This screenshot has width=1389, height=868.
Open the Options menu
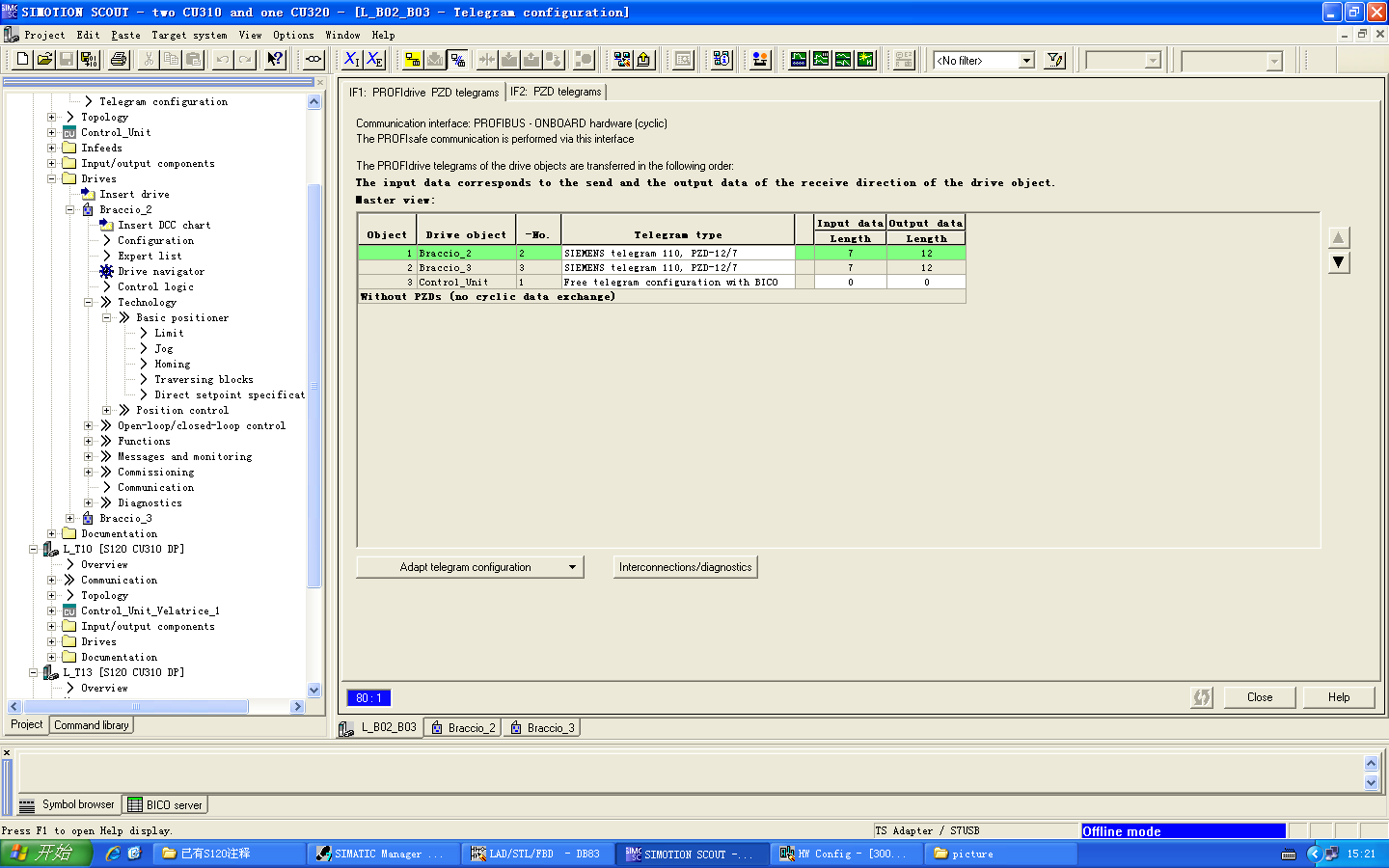pyautogui.click(x=293, y=35)
